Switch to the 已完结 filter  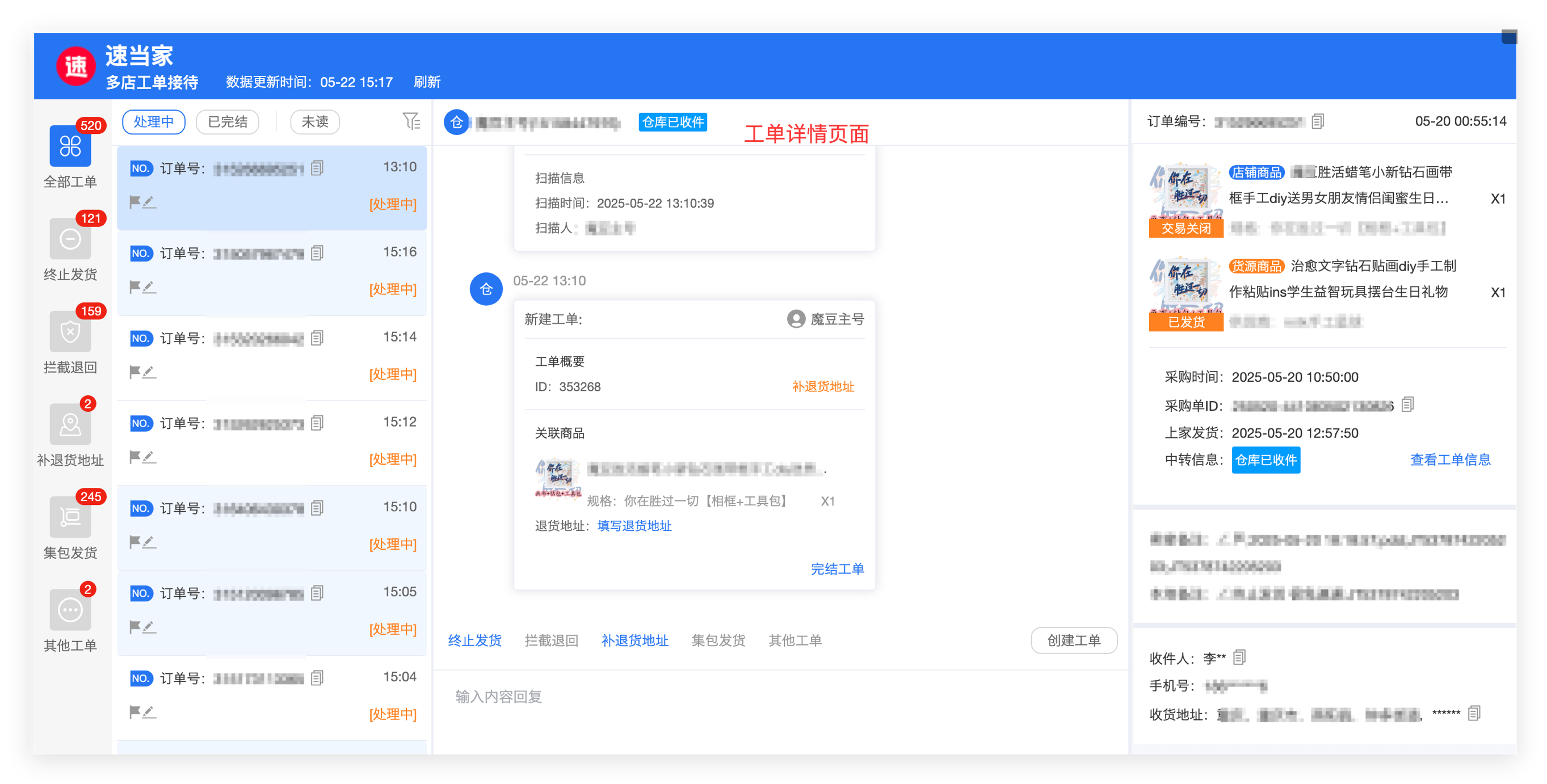228,122
